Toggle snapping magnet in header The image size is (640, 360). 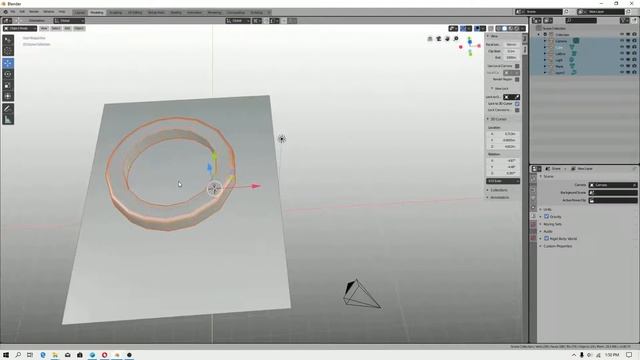[x=266, y=20]
